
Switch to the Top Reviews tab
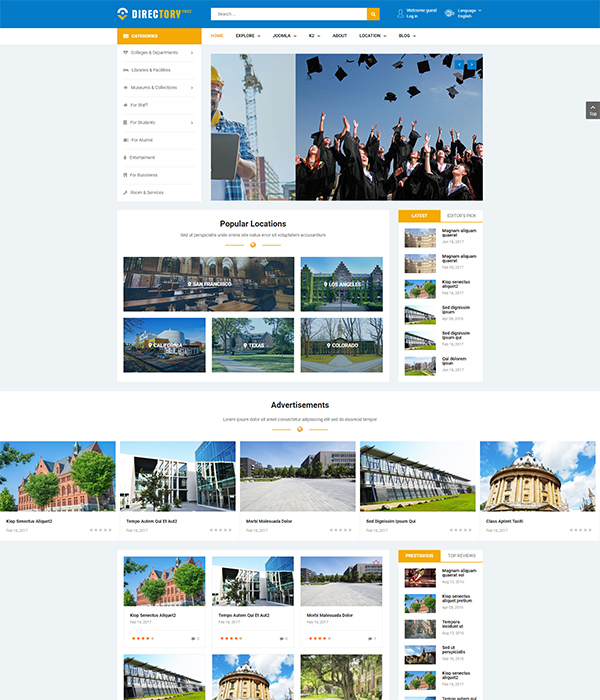pyautogui.click(x=462, y=556)
